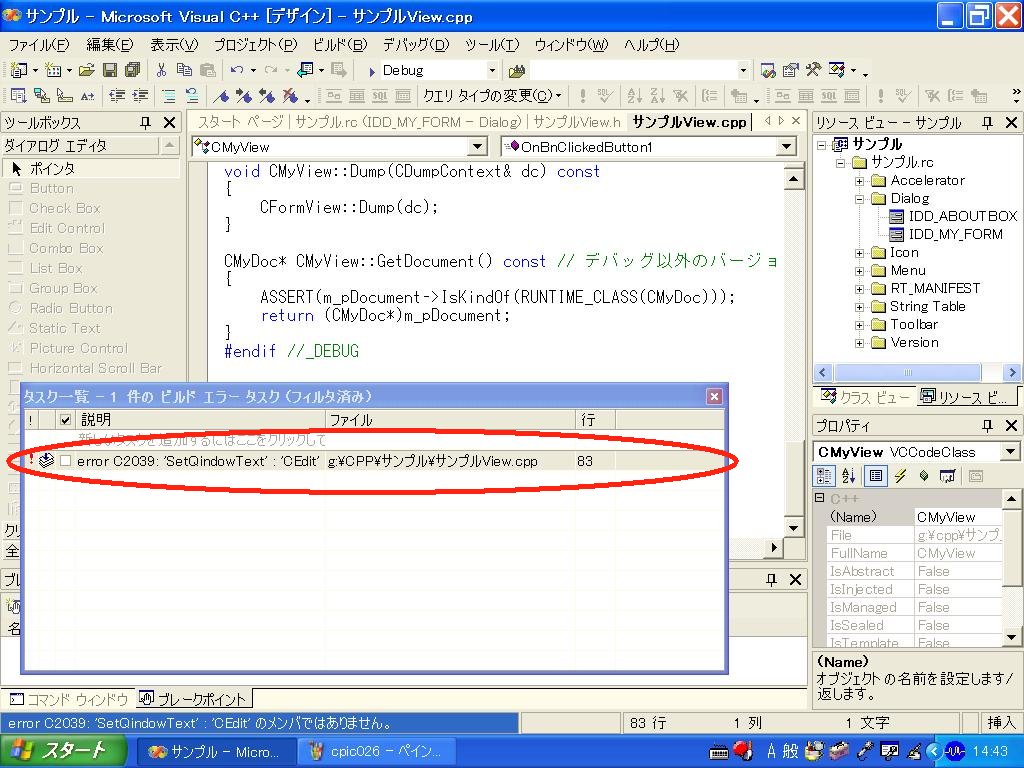Select the IDD_ABOUTBOX dialog resource
Image resolution: width=1024 pixels, height=768 pixels.
click(x=963, y=216)
